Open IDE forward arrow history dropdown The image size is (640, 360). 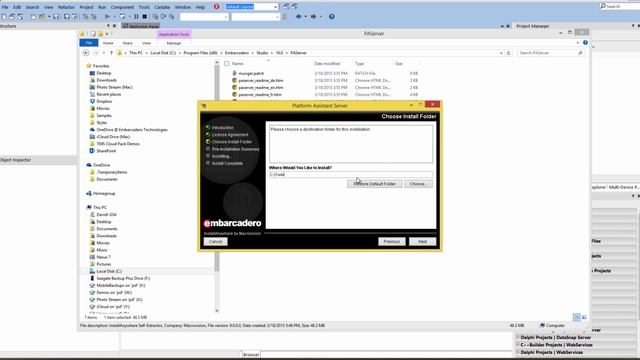320,17
